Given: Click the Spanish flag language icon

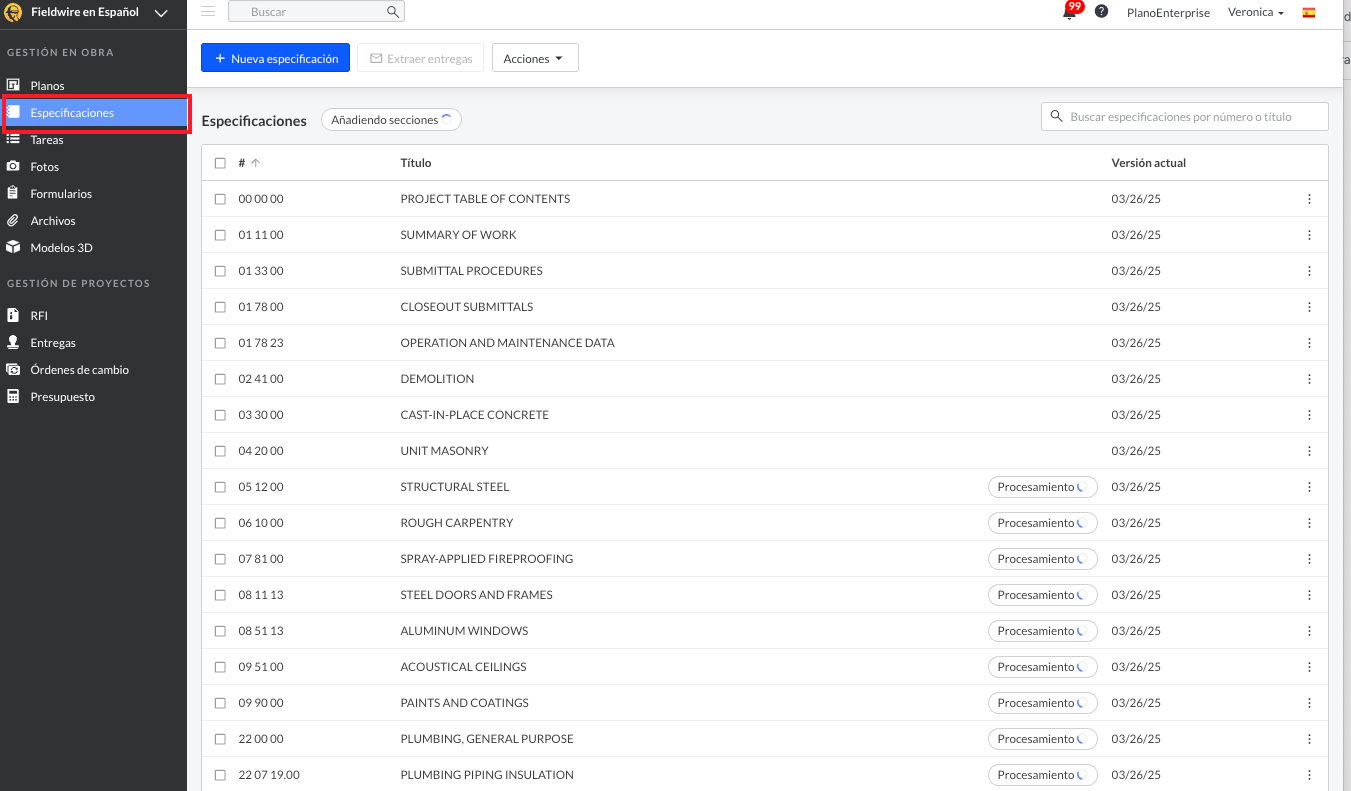Looking at the screenshot, I should pyautogui.click(x=1309, y=13).
